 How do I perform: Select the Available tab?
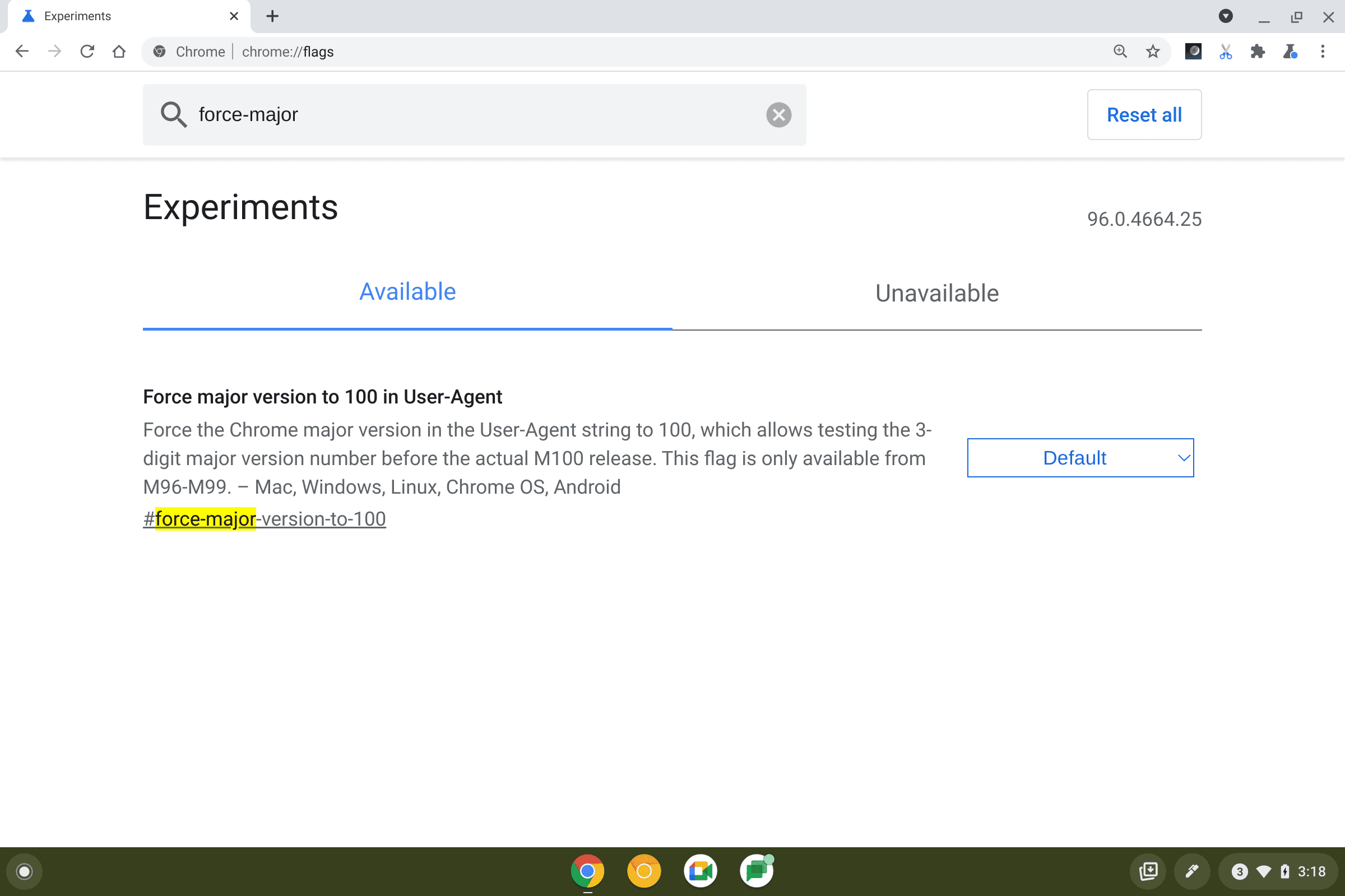point(407,291)
